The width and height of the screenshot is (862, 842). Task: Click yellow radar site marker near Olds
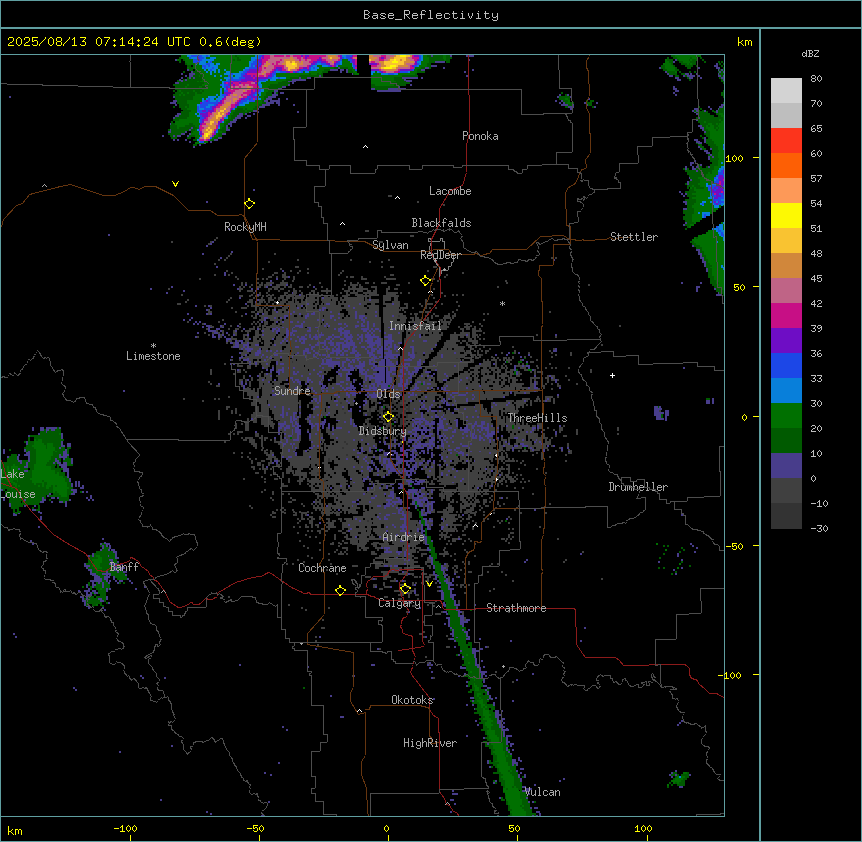pos(388,417)
